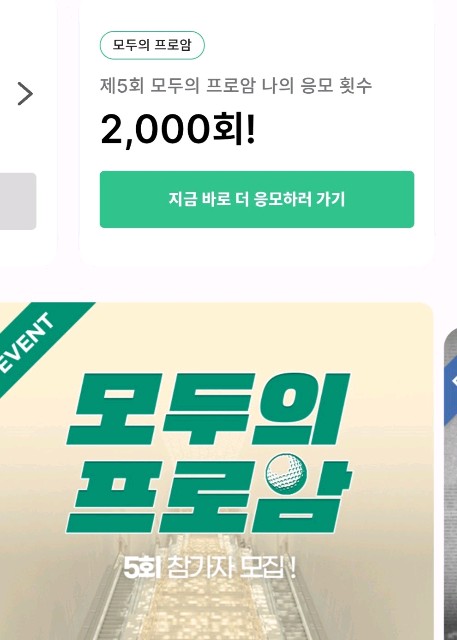This screenshot has height=640, width=457.
Task: Tap the partially visible card on the left
Action: coord(28,133)
